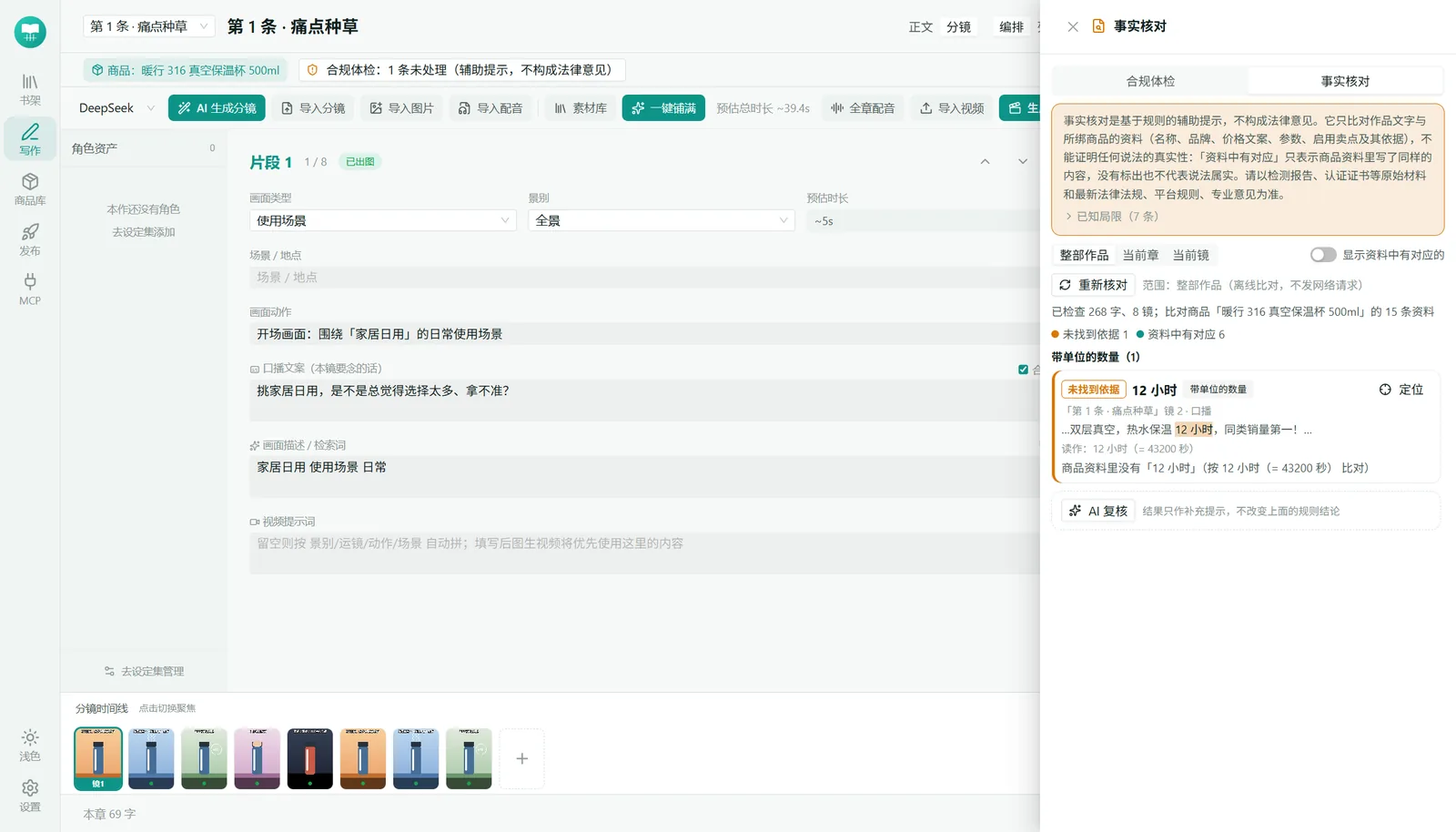Toggle 显示资料中有对应的 switch
The height and width of the screenshot is (832, 1456).
pos(1323,255)
